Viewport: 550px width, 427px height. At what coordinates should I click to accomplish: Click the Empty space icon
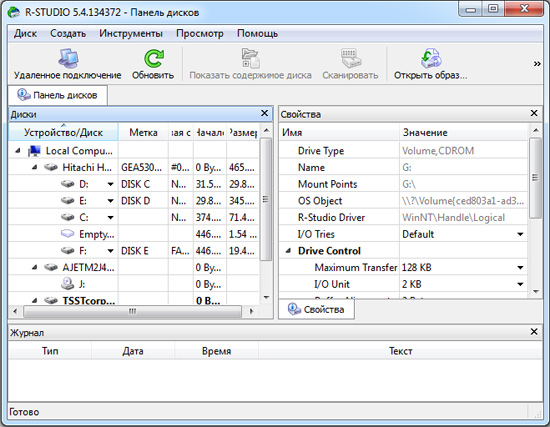pos(68,234)
